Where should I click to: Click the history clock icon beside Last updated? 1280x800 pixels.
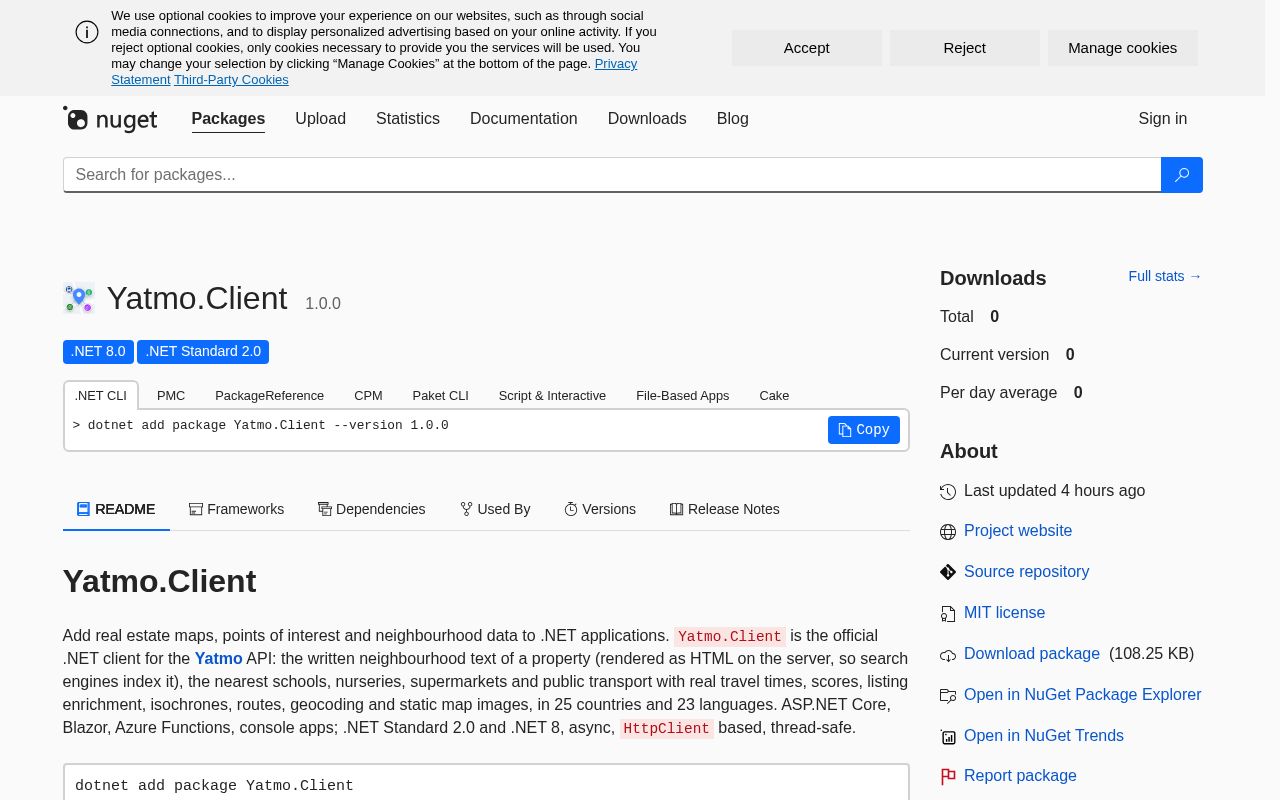pos(948,492)
